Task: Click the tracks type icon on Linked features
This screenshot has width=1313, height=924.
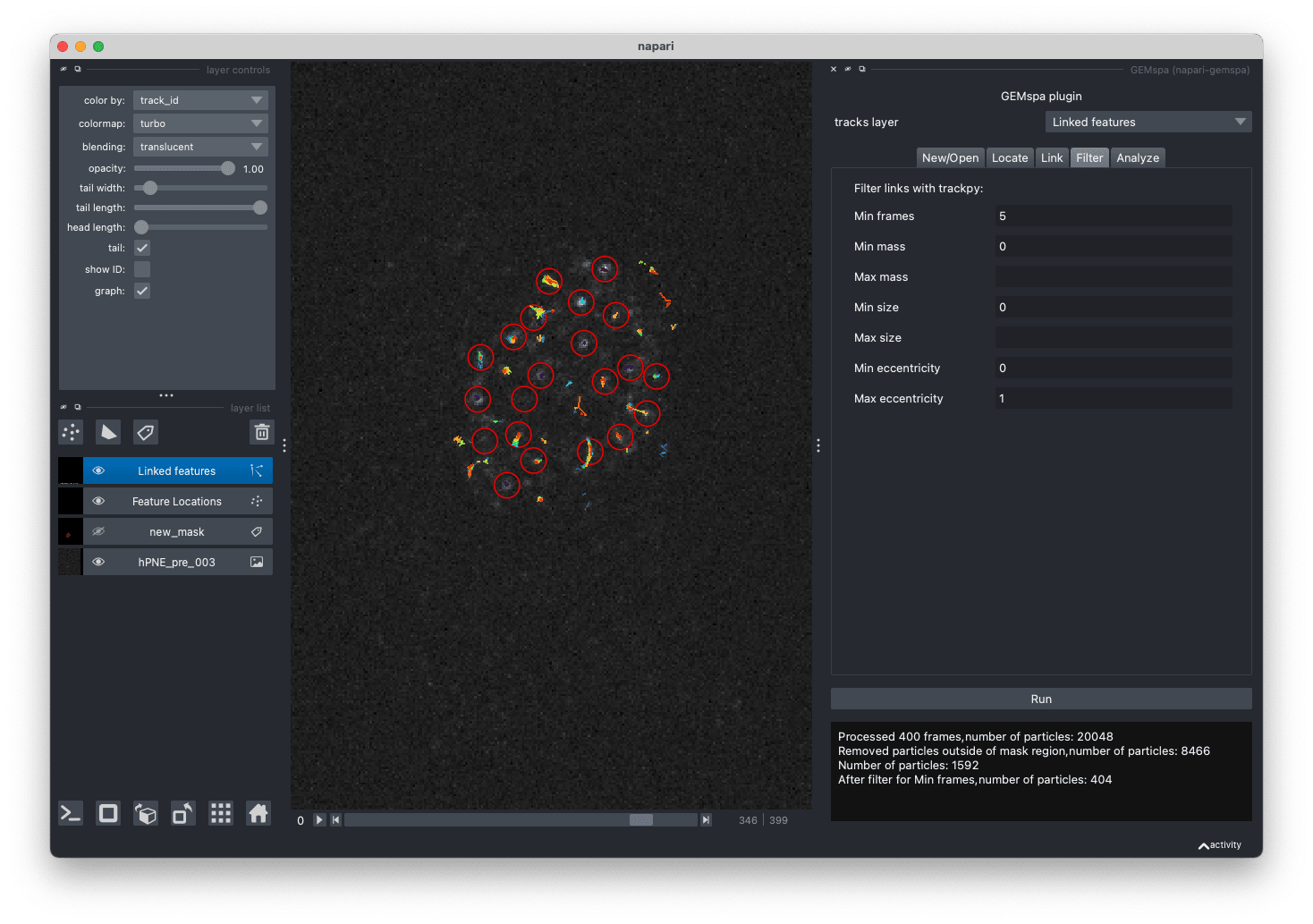Action: coord(257,470)
